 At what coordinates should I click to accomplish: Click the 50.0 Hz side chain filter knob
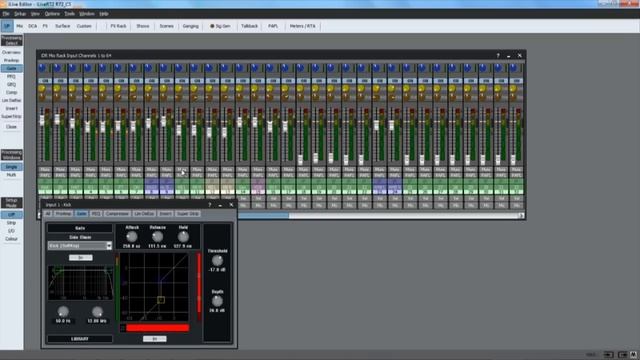pyautogui.click(x=63, y=312)
